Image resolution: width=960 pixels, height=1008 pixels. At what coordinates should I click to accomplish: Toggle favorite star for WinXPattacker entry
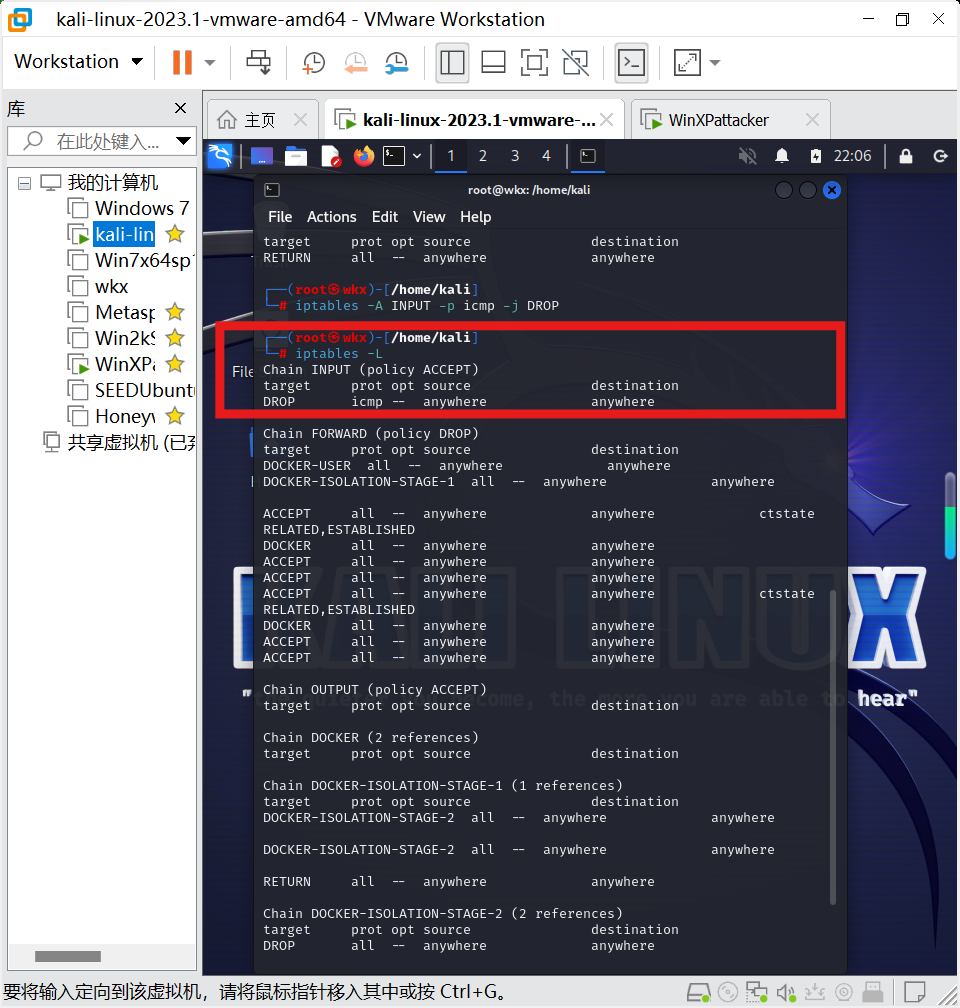click(x=175, y=364)
